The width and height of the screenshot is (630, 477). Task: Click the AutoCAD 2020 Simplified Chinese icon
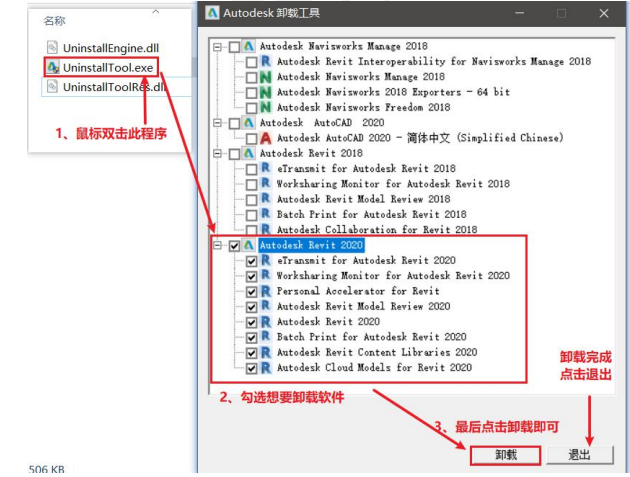pyautogui.click(x=266, y=138)
